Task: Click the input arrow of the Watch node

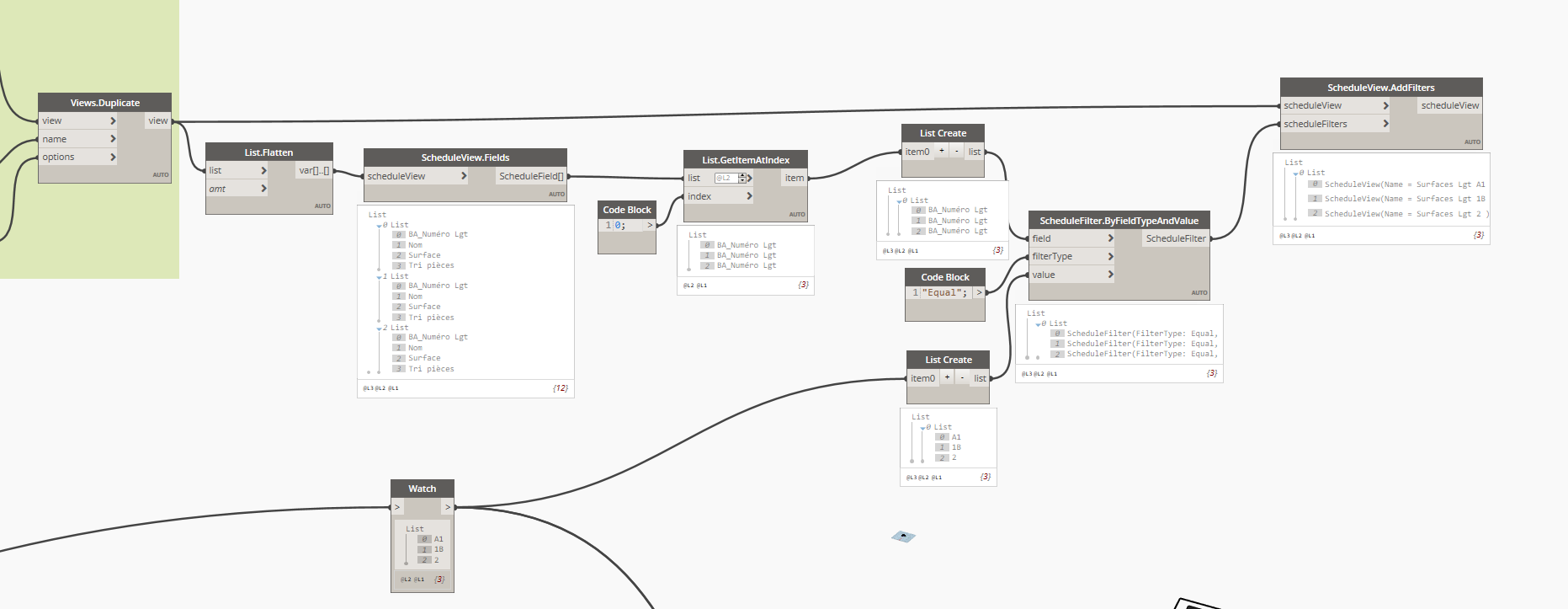Action: [397, 507]
